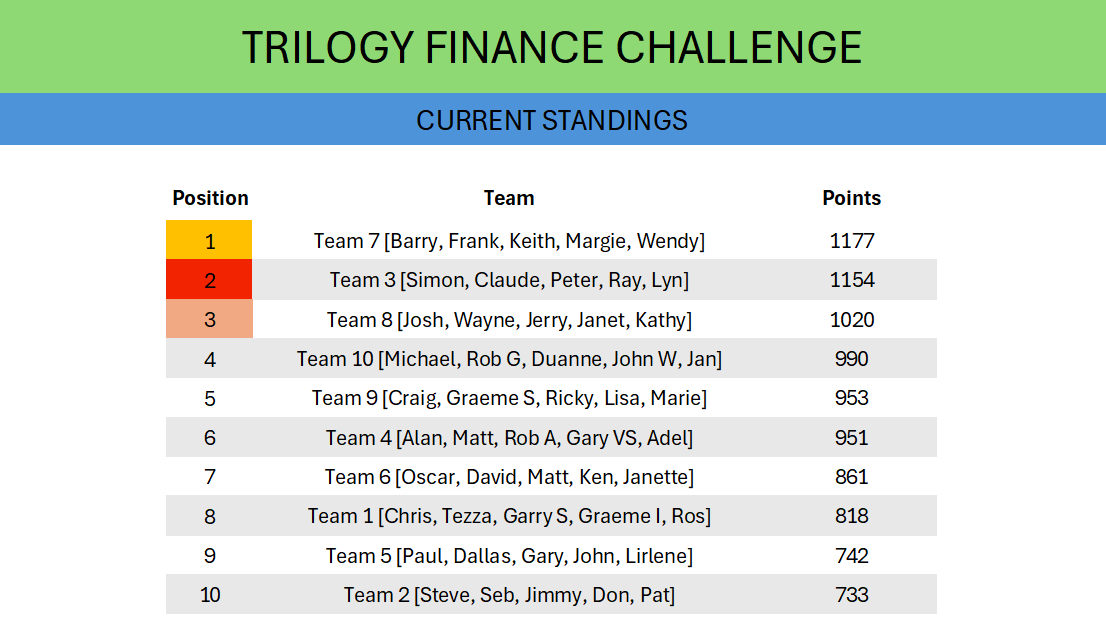Screen dimensions: 1106x623
Task: Select the salmon-colored position 3 cell
Action: (x=209, y=320)
